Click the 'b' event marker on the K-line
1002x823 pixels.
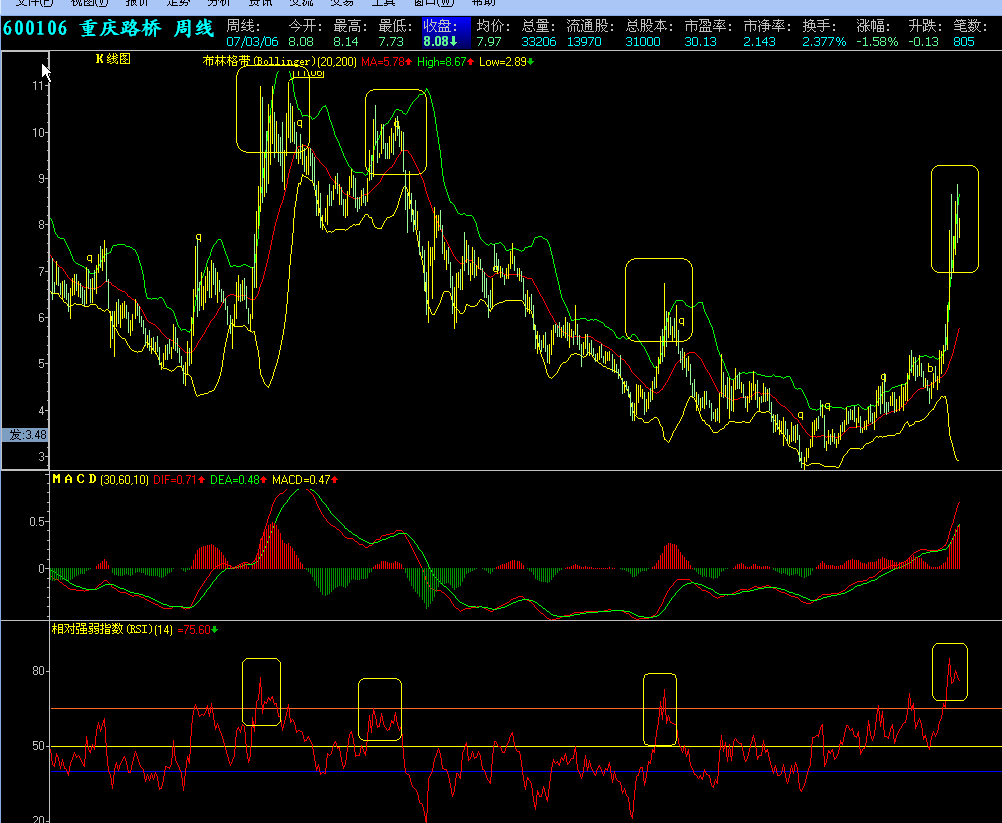(x=930, y=369)
